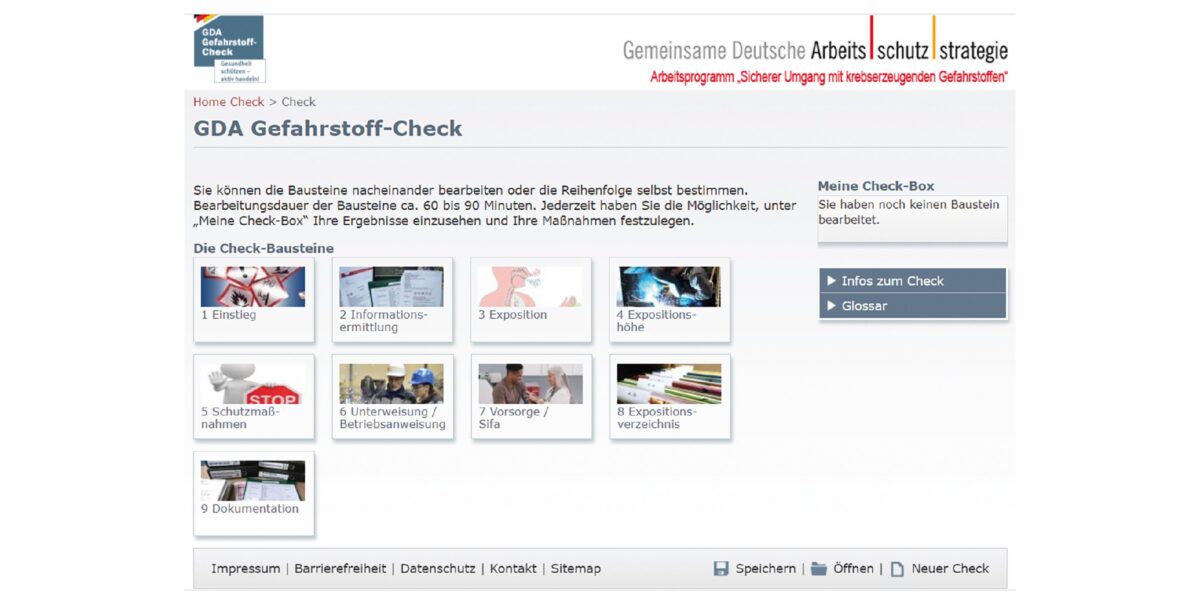This screenshot has height=600, width=1200.
Task: Click the Neuer Check document icon
Action: pos(897,569)
